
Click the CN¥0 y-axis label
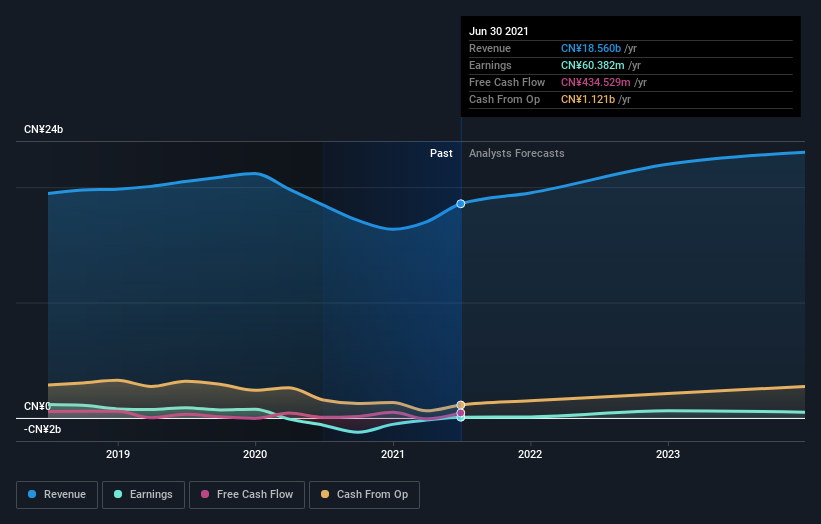(x=37, y=406)
